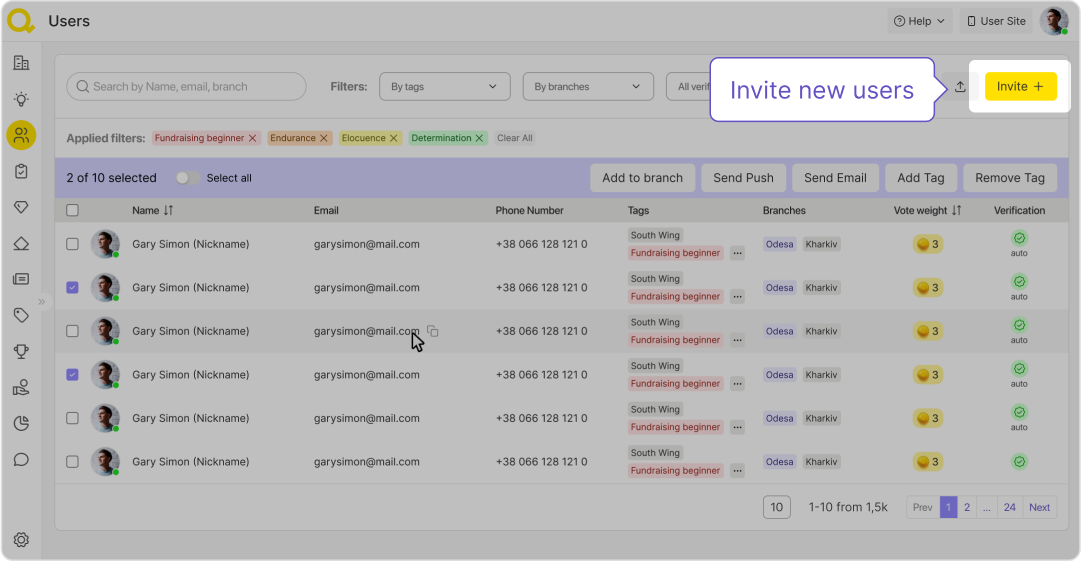
Task: Open settings gear in sidebar
Action: coord(21,540)
